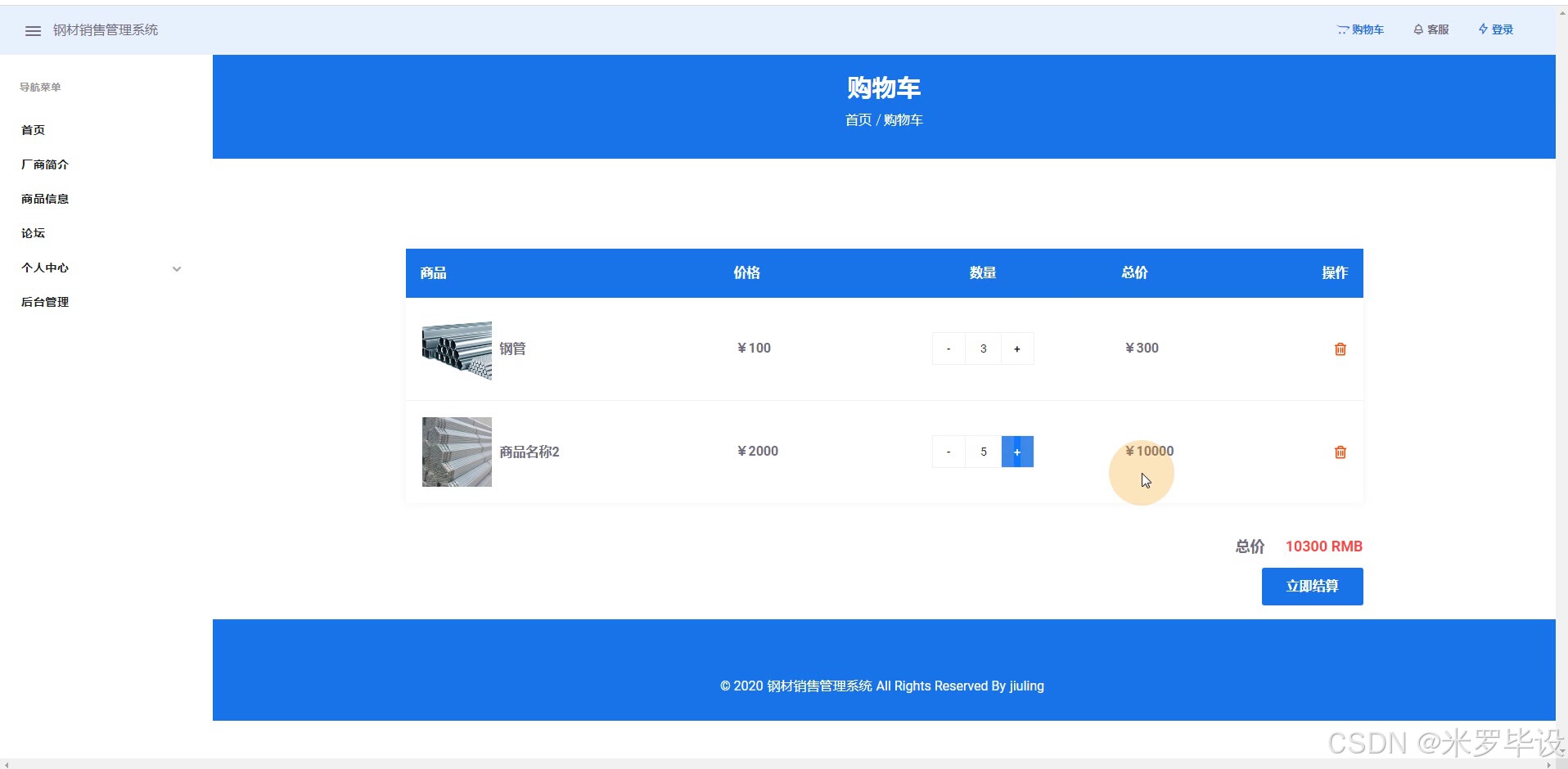Click the 钢管 quantity input field
The image size is (1568, 769).
(x=983, y=349)
